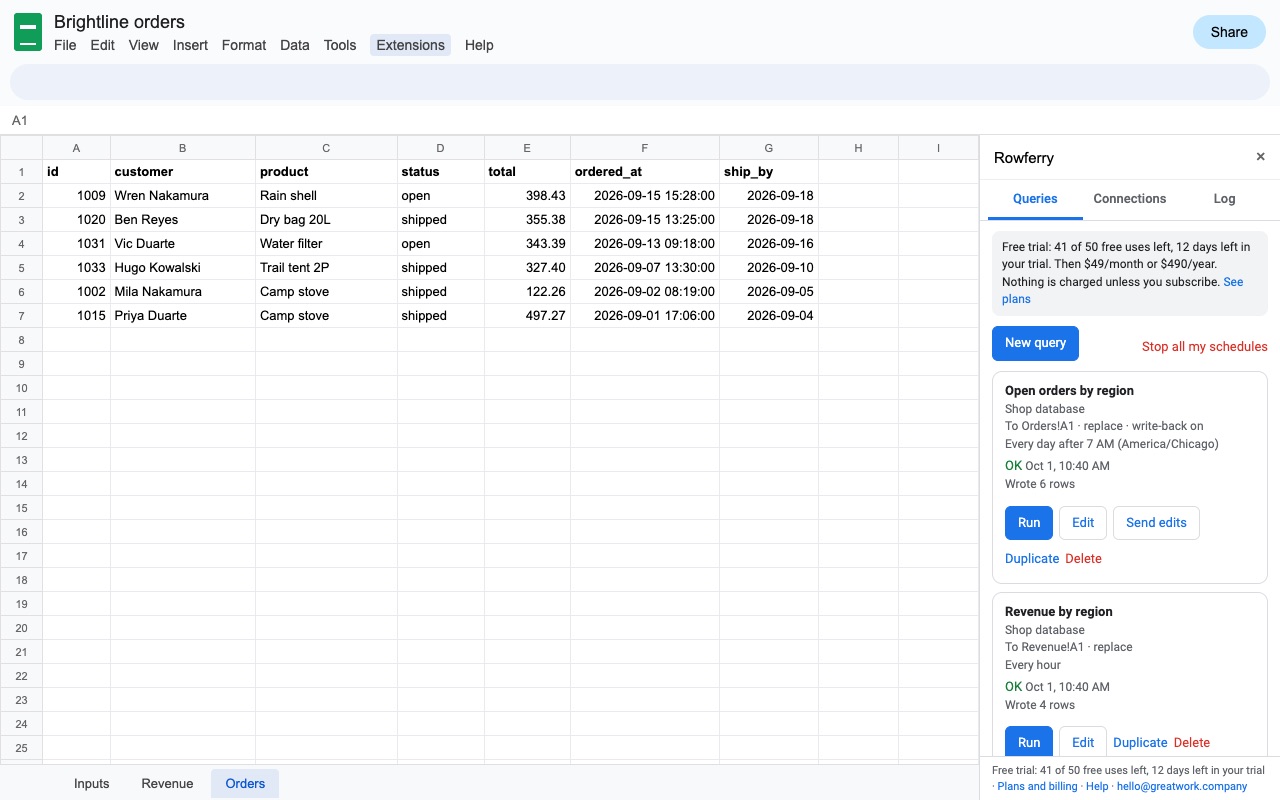This screenshot has width=1280, height=800.
Task: Click the hello@greatwork.company email link
Action: [x=1182, y=787]
